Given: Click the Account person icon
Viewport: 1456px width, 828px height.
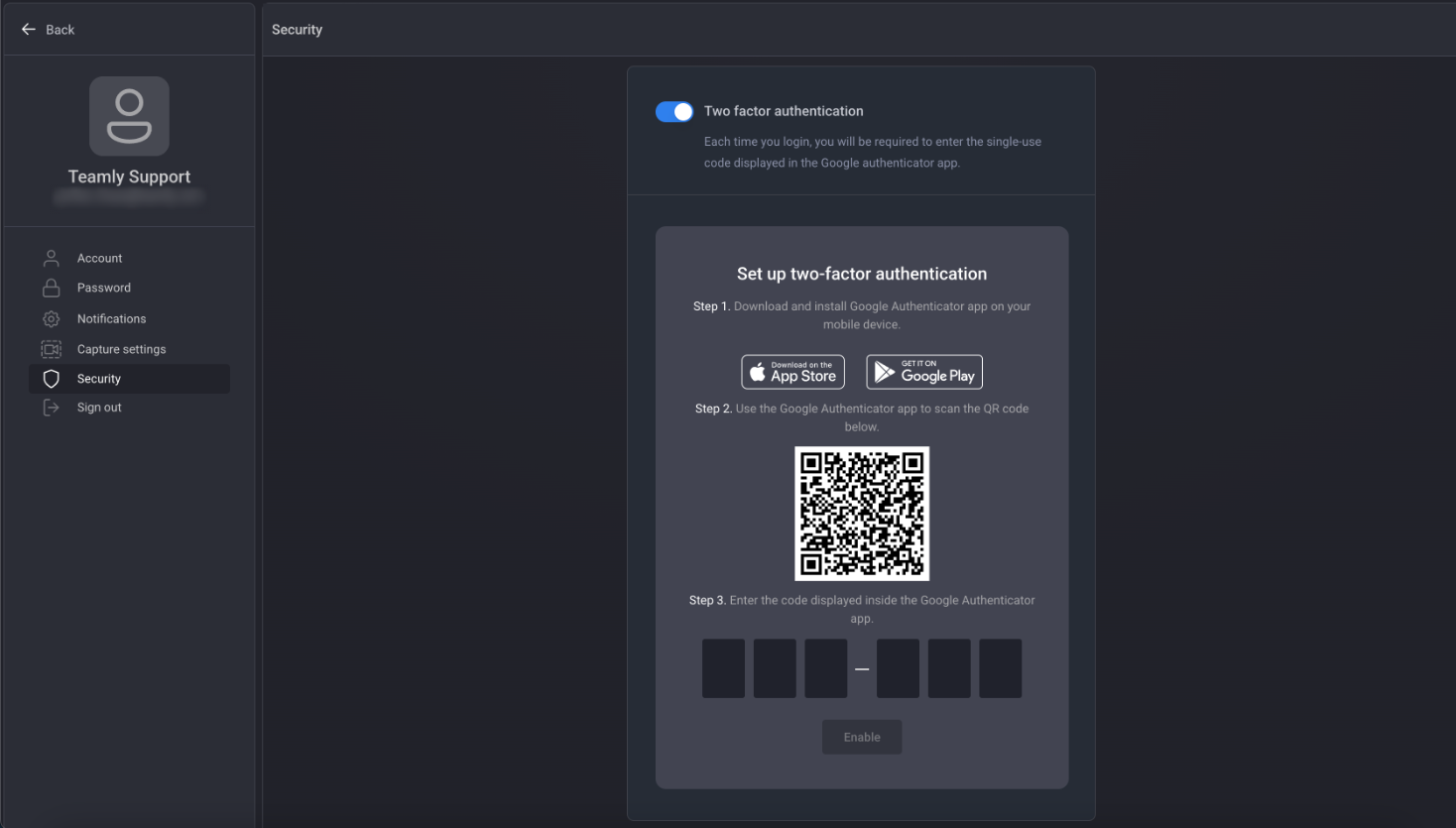Looking at the screenshot, I should (x=52, y=258).
